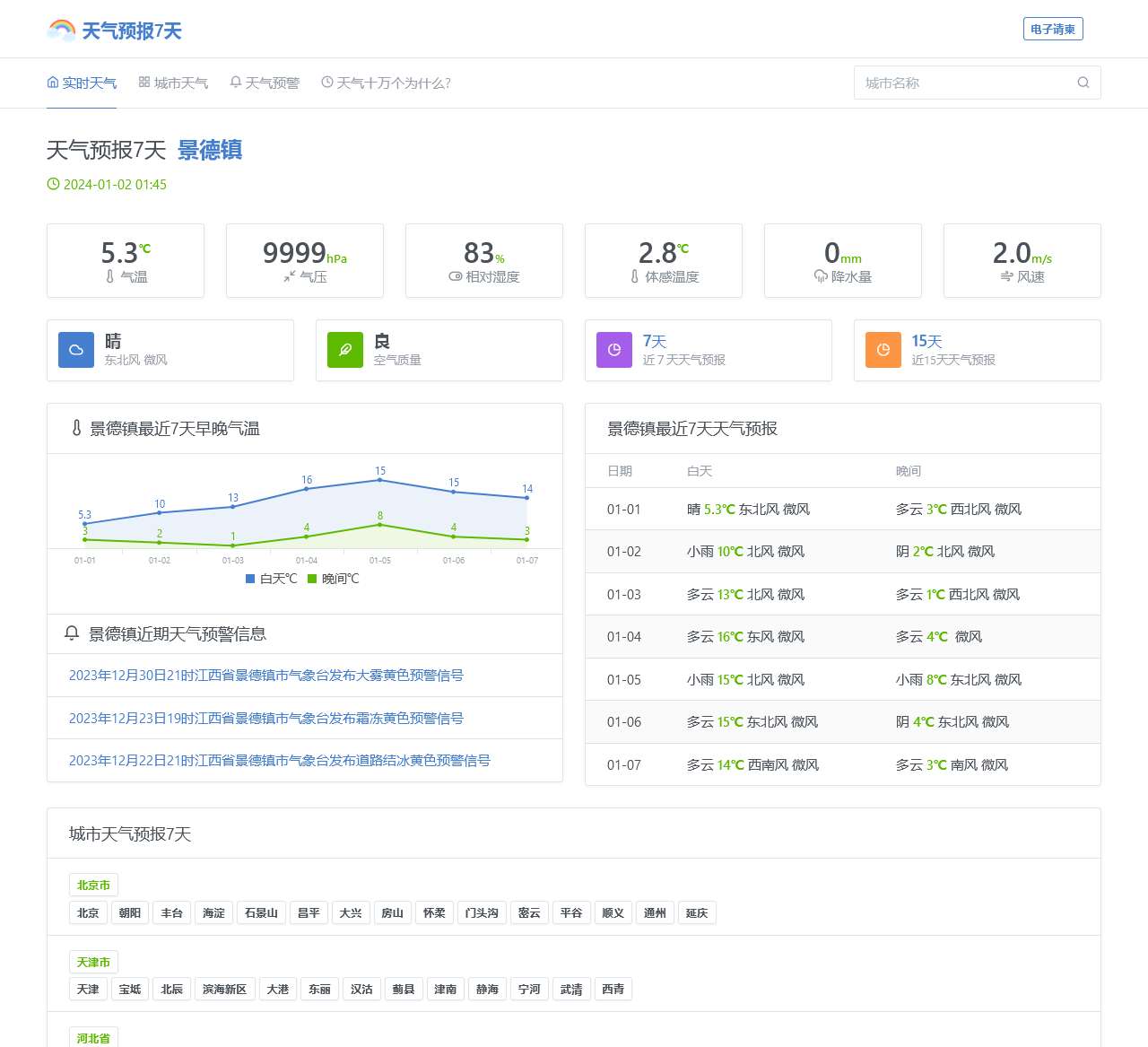
Task: Click the 01-01 forecast row date
Action: (624, 509)
